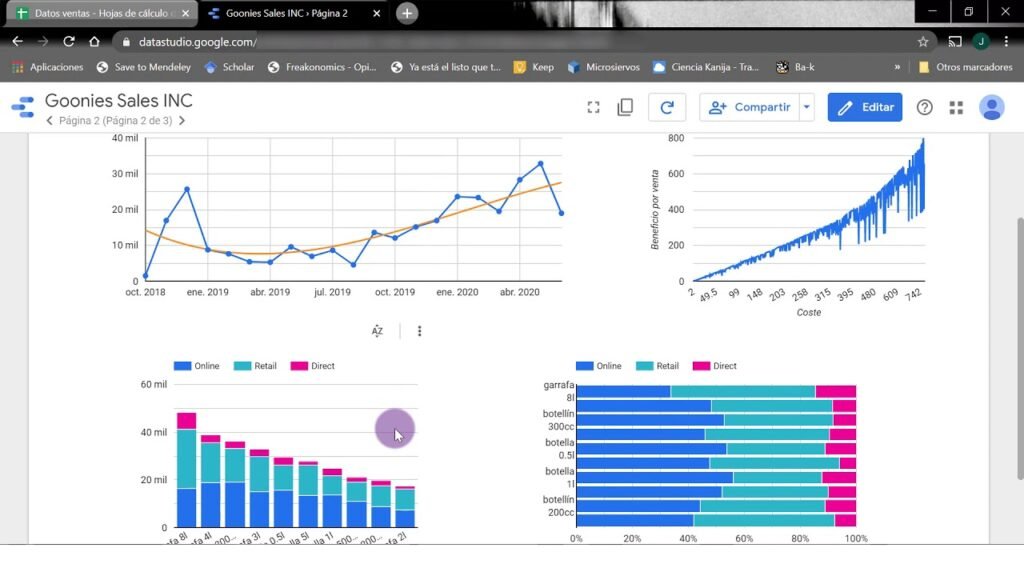Screen dimensions: 1024x576
Task: Open chart three-dot options menu
Action: click(x=419, y=331)
